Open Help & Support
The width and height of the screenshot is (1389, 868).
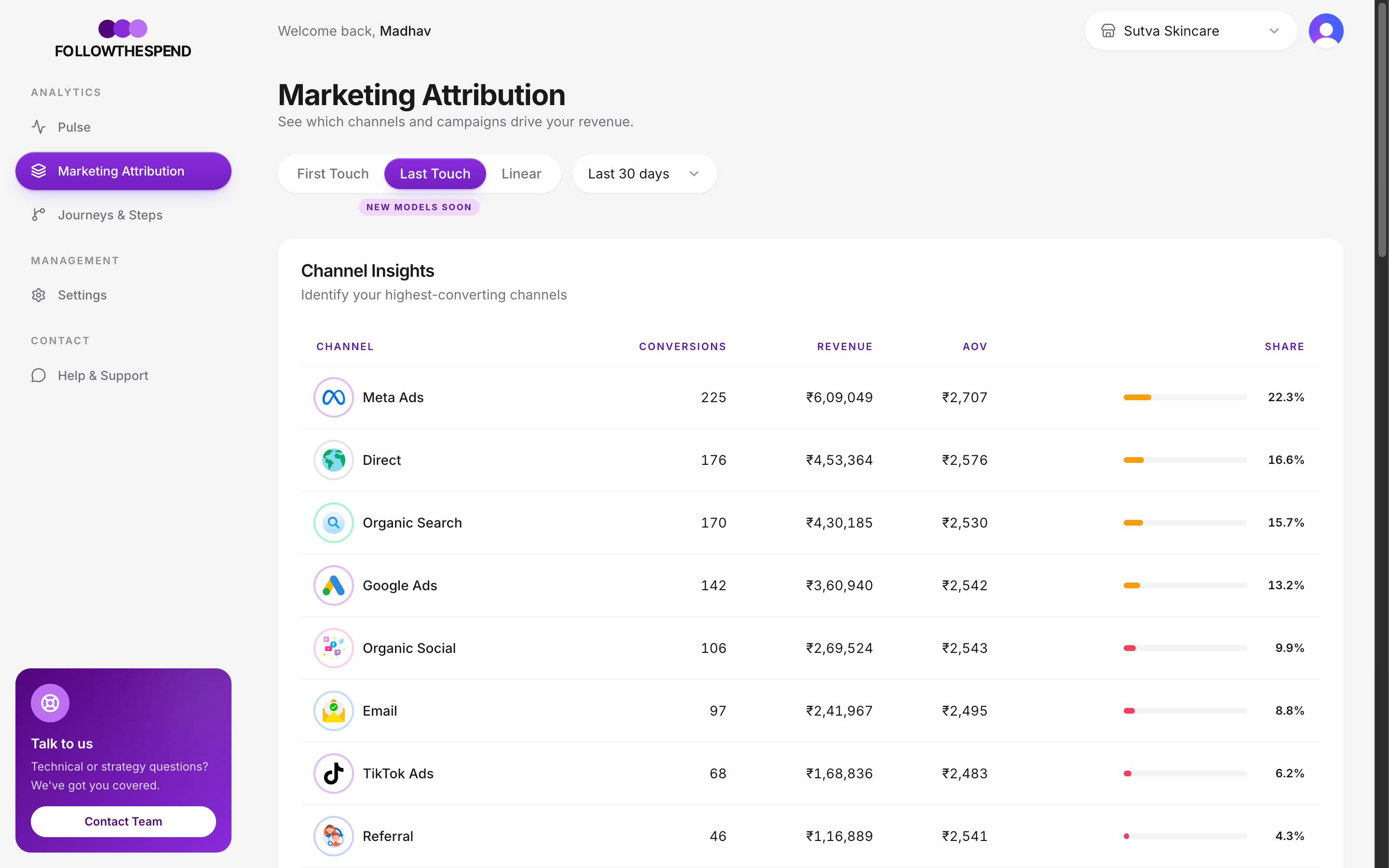[123, 376]
